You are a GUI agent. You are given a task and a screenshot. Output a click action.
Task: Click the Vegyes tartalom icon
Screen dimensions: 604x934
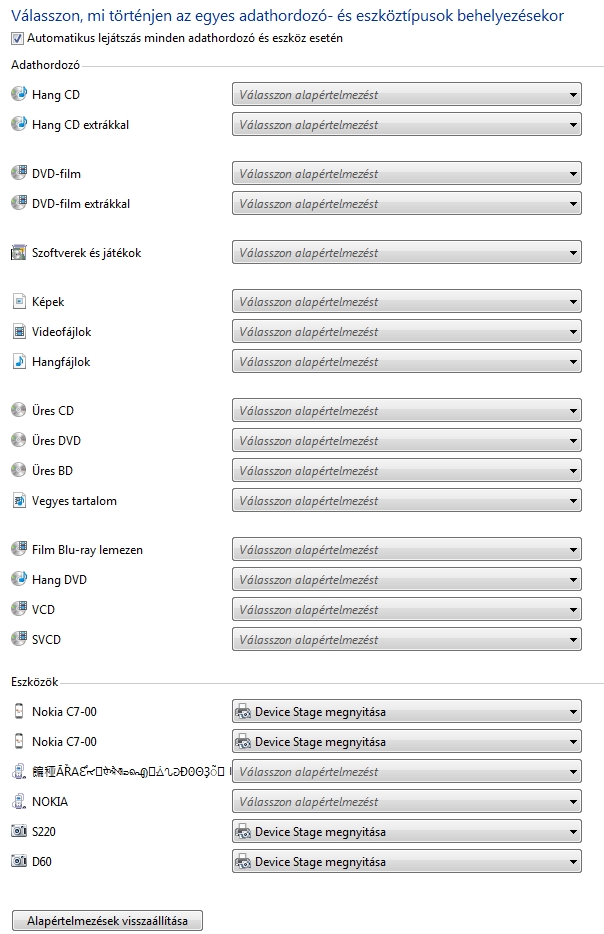[x=19, y=500]
